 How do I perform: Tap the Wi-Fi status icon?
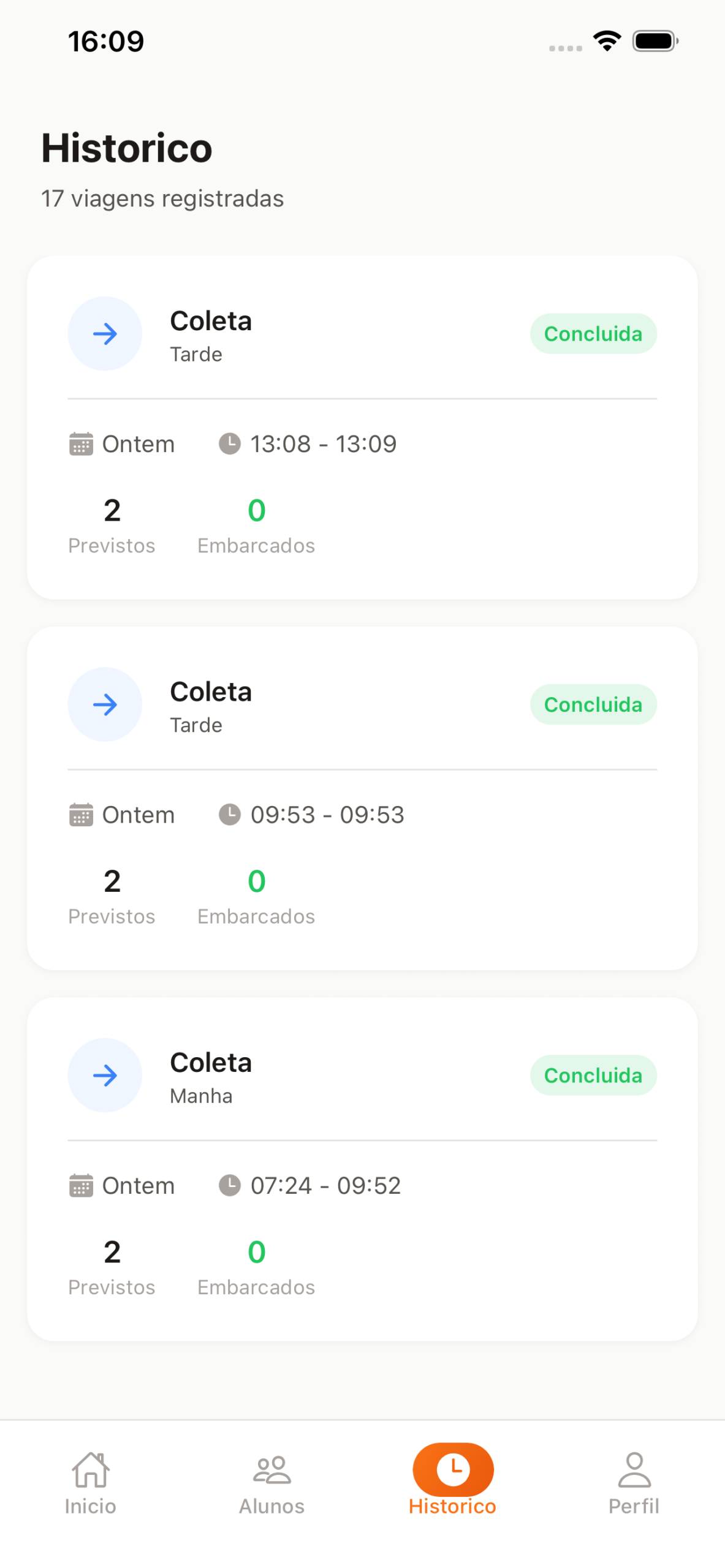pyautogui.click(x=607, y=42)
